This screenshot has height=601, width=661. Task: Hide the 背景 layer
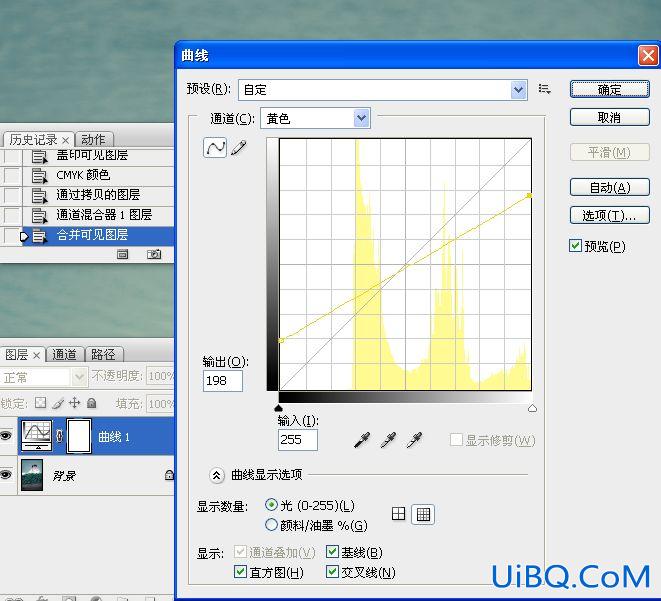coord(6,475)
